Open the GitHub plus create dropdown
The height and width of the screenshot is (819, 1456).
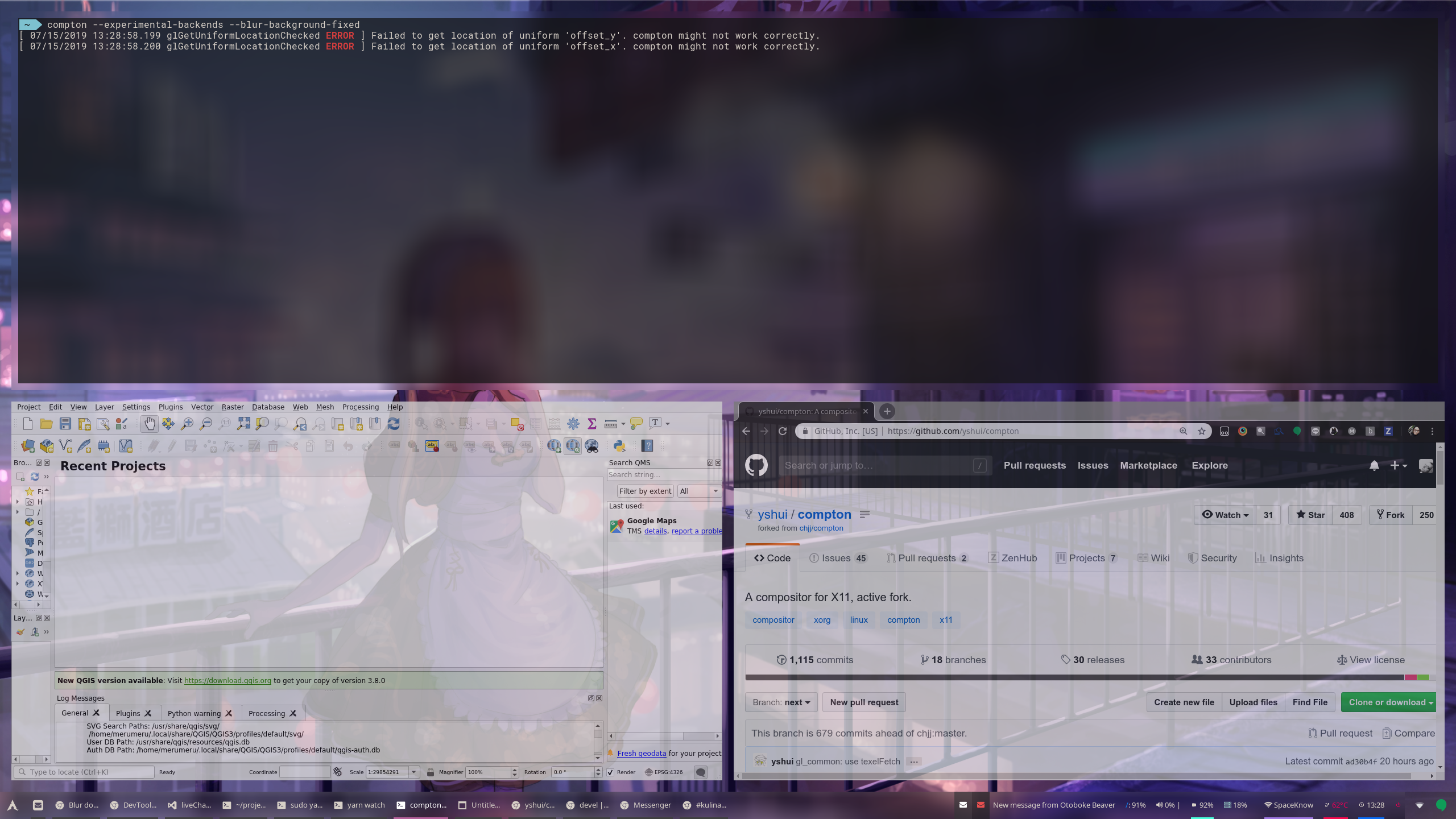click(x=1399, y=465)
